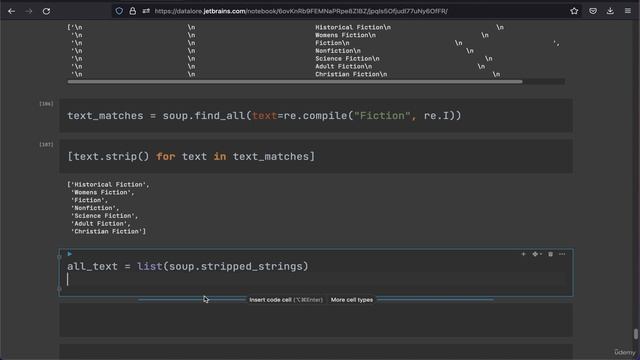Open the browser hamburger menu
640x360 pixels.
coord(628,11)
